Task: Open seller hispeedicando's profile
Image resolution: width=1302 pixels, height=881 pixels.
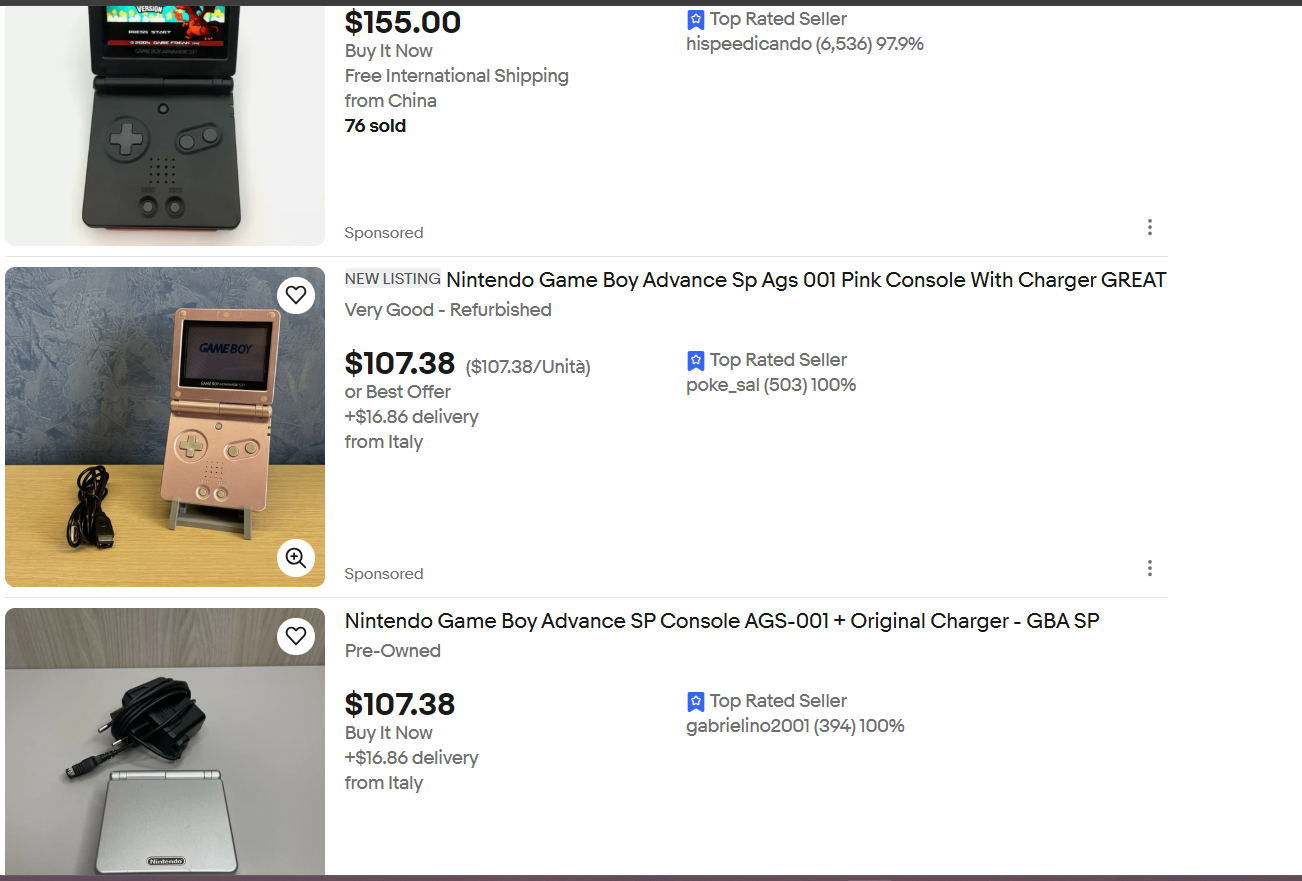Action: click(x=748, y=44)
